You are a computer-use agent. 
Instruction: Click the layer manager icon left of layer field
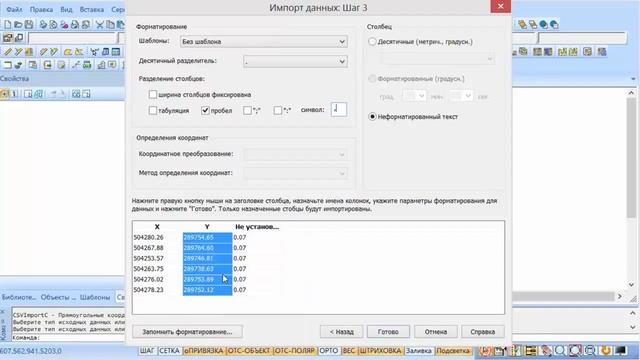(7, 38)
